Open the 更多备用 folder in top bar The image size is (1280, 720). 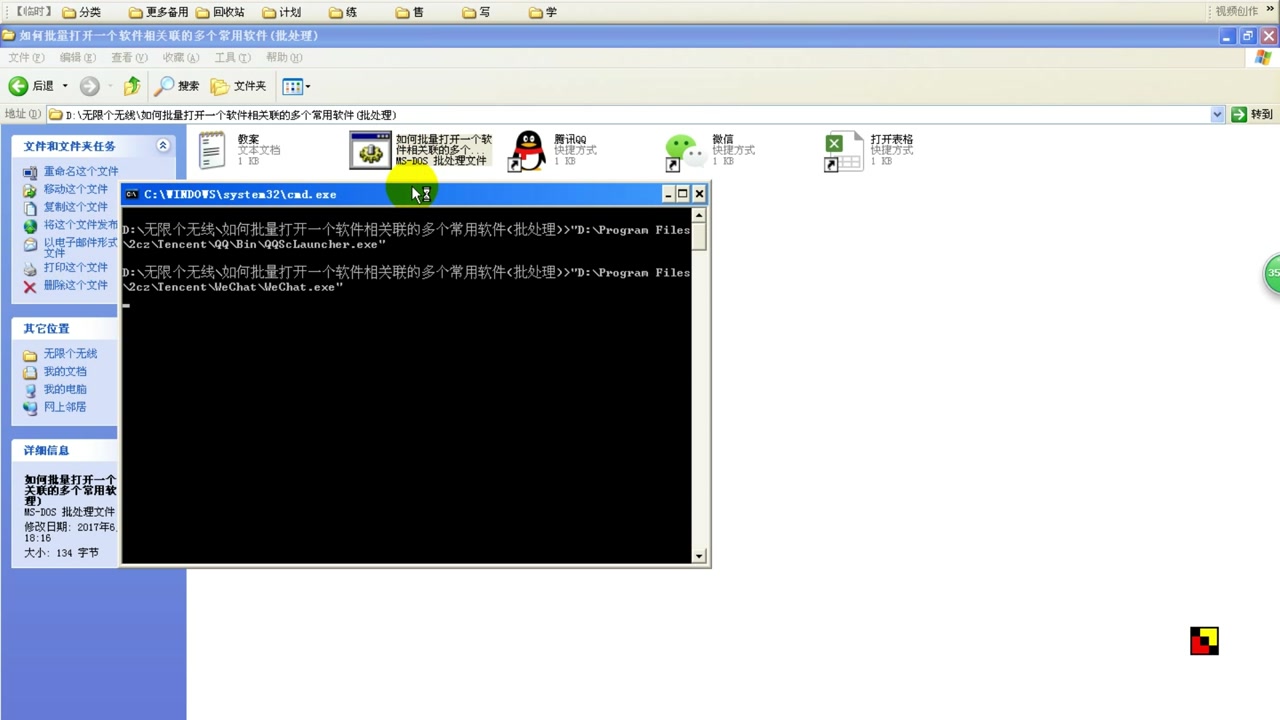pyautogui.click(x=158, y=12)
